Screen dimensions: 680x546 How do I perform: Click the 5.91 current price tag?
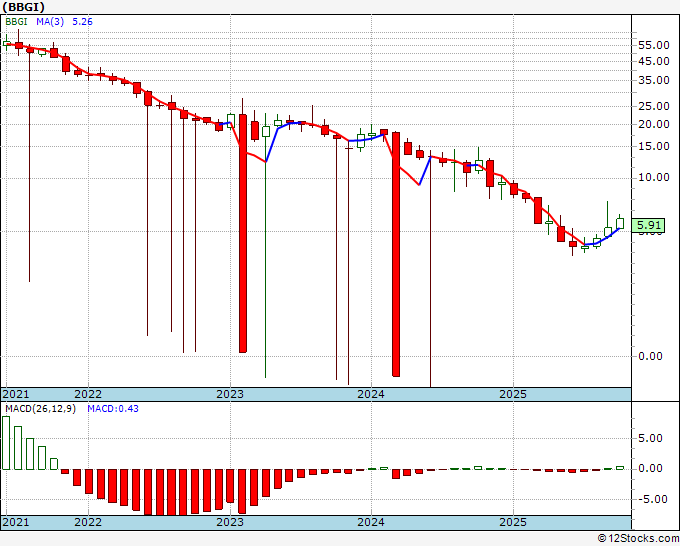(648, 226)
